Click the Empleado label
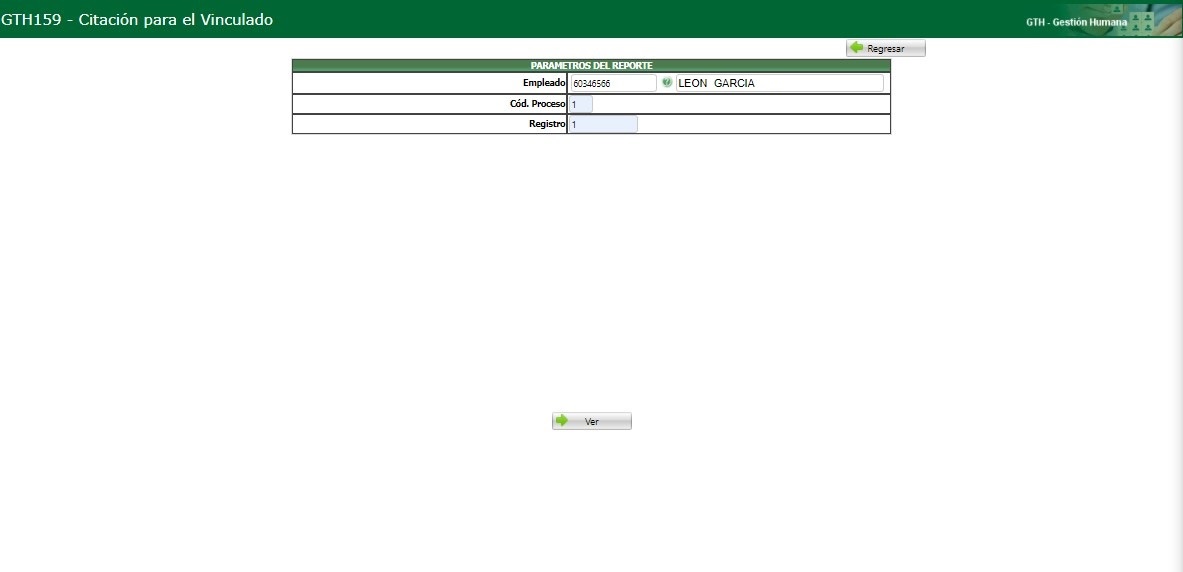The width and height of the screenshot is (1183, 572). pos(544,83)
